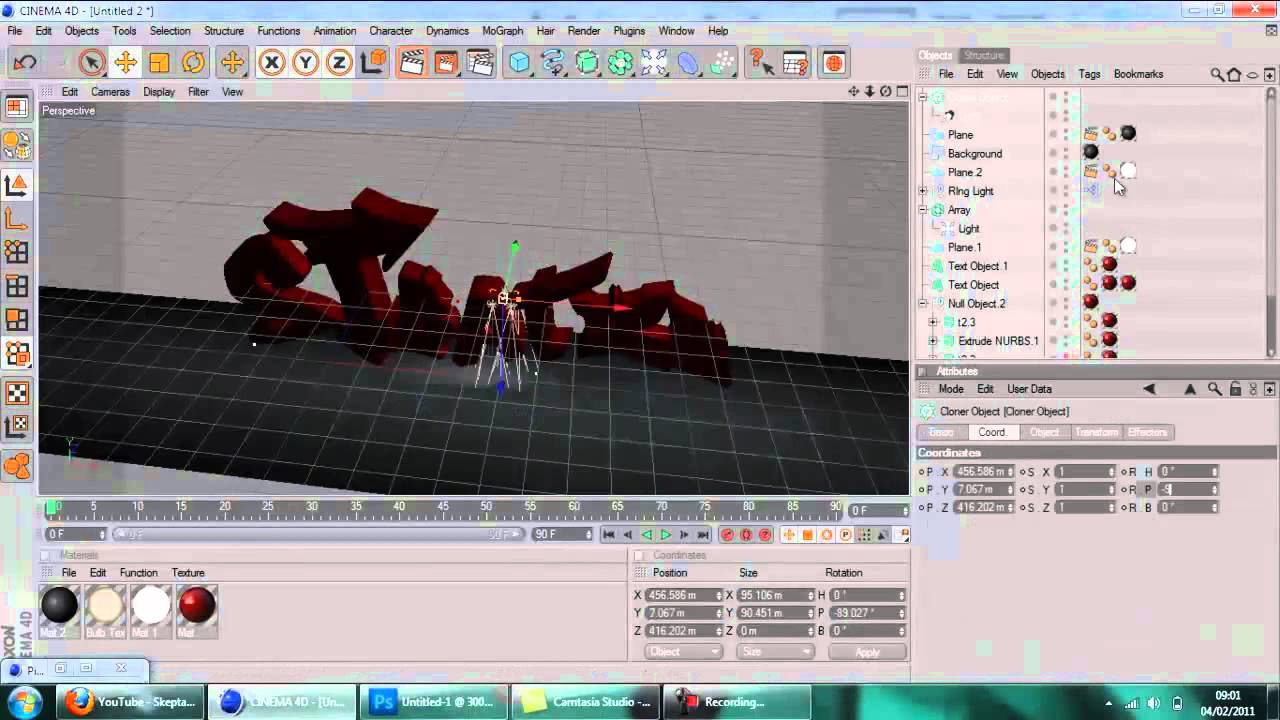
Task: Open viewport Display menu
Action: (x=159, y=92)
